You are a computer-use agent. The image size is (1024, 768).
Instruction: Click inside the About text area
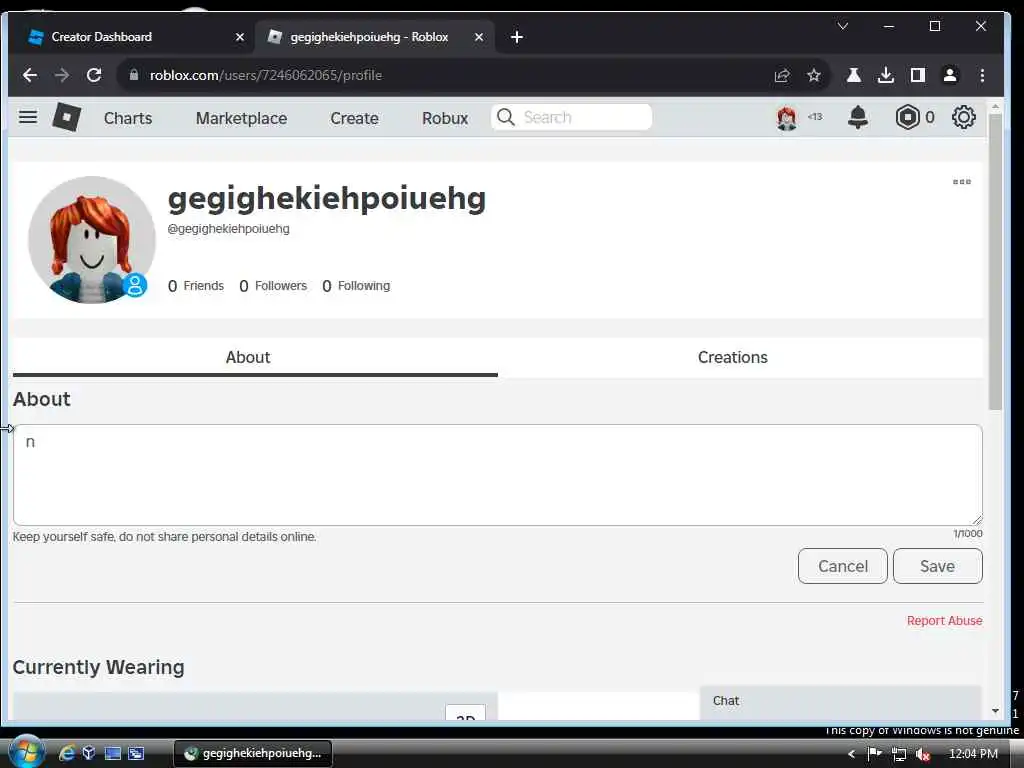tap(498, 475)
